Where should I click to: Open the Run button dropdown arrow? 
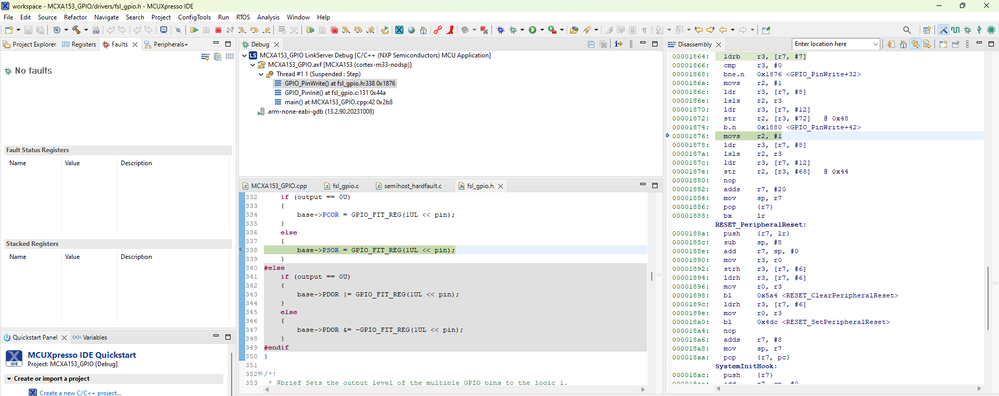tap(542, 30)
